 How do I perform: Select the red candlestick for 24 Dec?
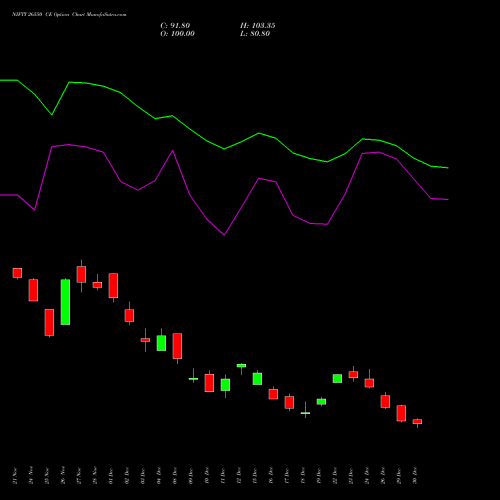[369, 383]
